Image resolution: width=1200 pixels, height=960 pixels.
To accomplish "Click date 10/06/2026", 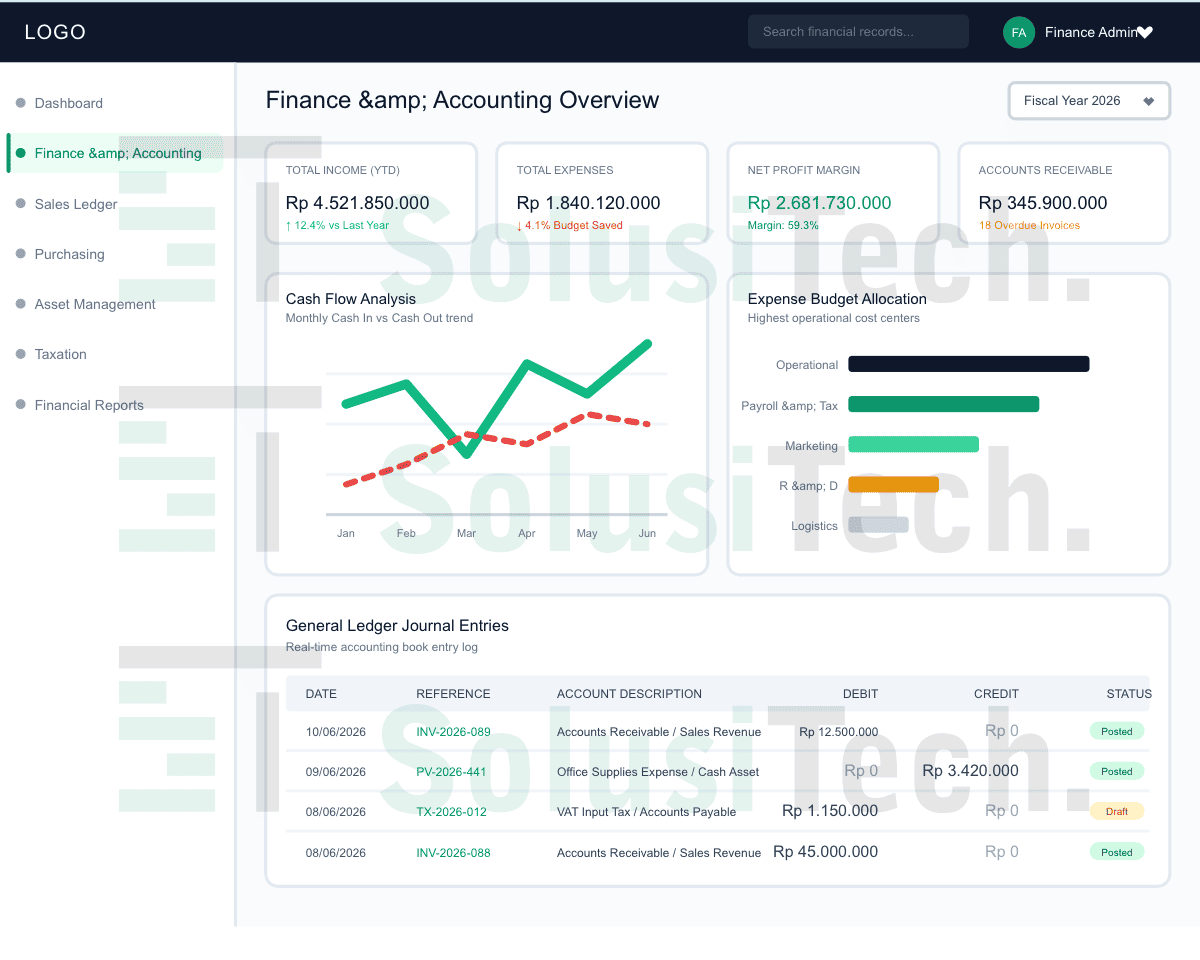I will point(336,732).
